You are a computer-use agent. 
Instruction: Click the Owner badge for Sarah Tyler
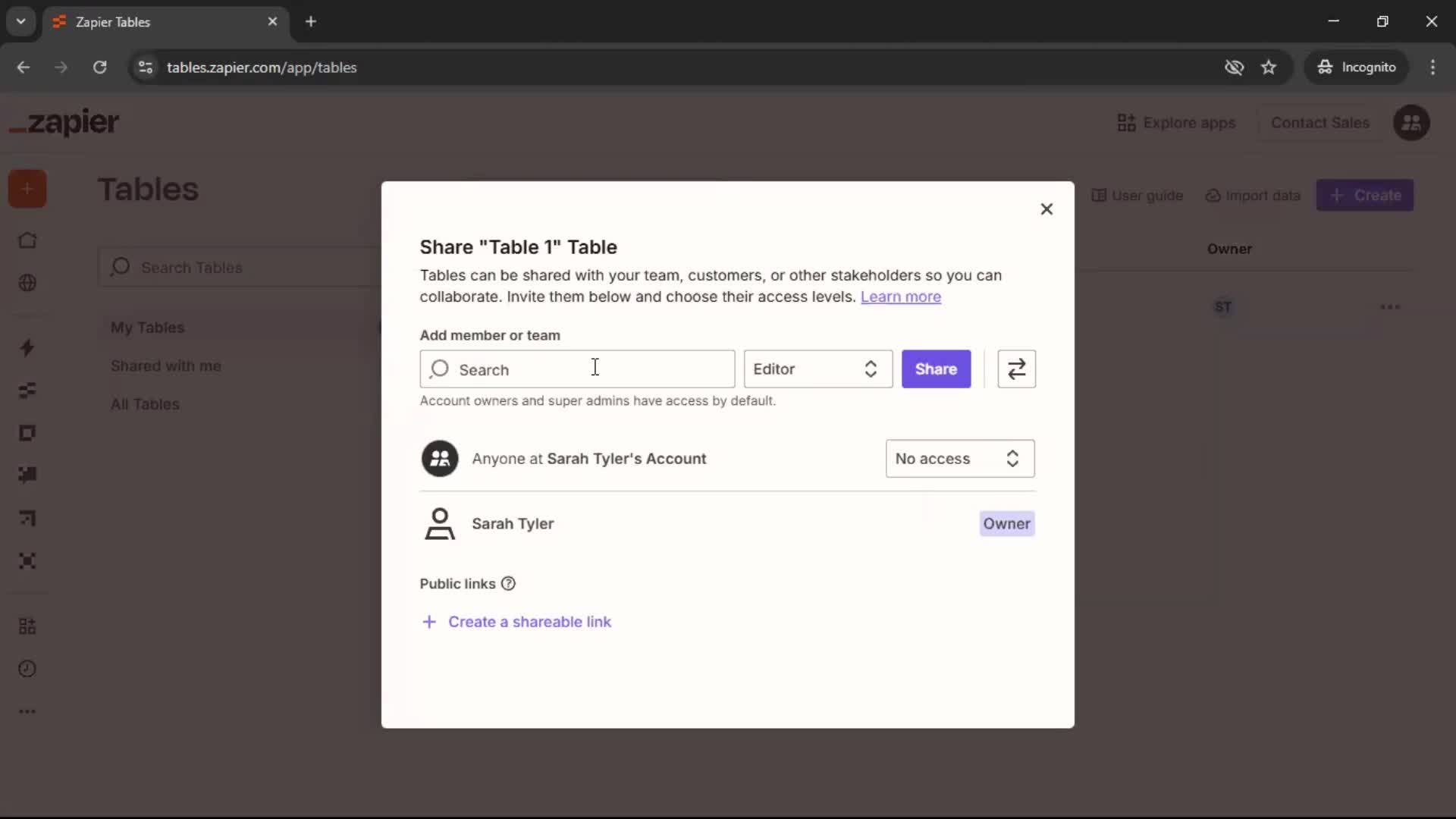click(x=1006, y=524)
